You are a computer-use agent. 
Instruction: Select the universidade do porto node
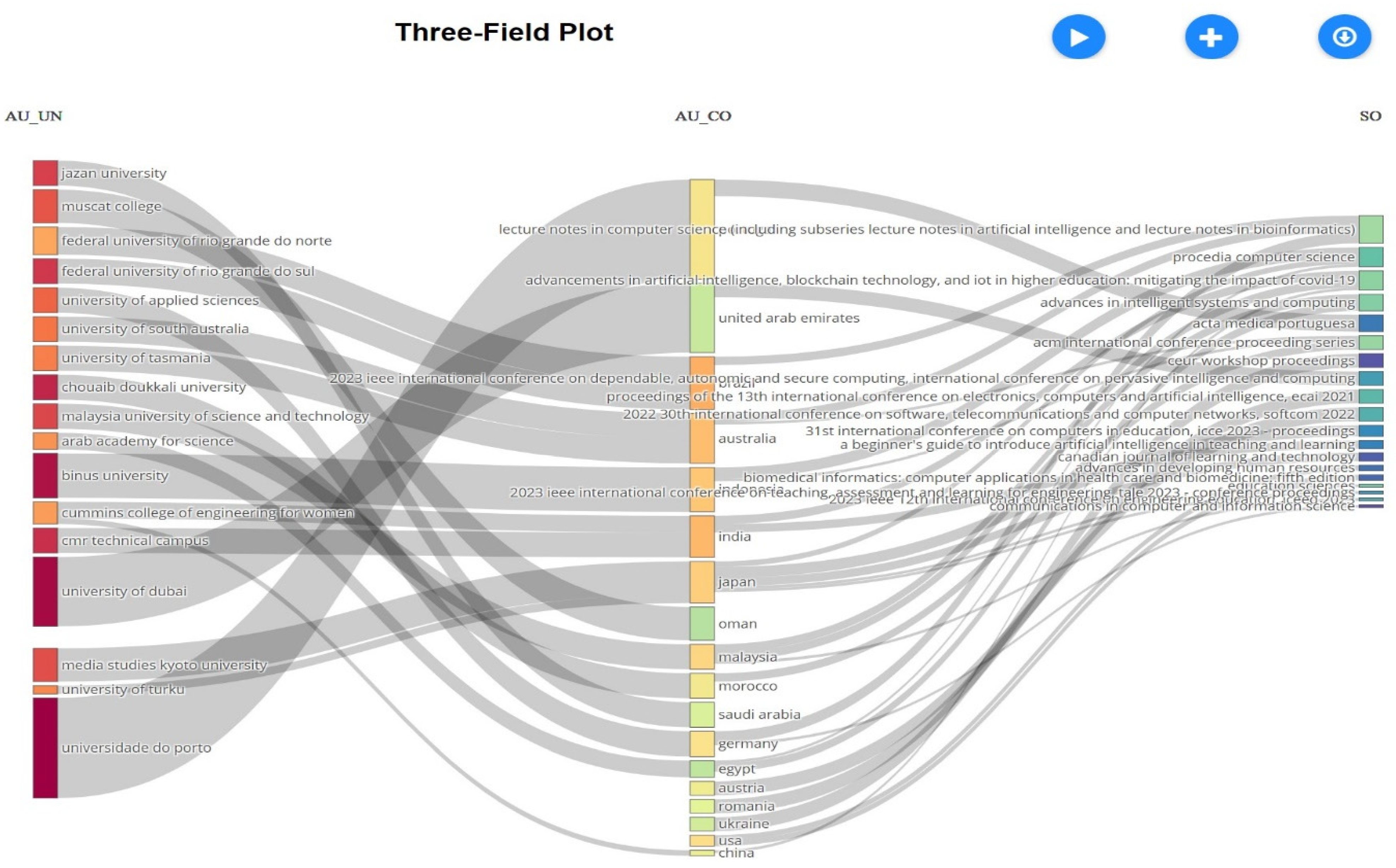tap(45, 748)
